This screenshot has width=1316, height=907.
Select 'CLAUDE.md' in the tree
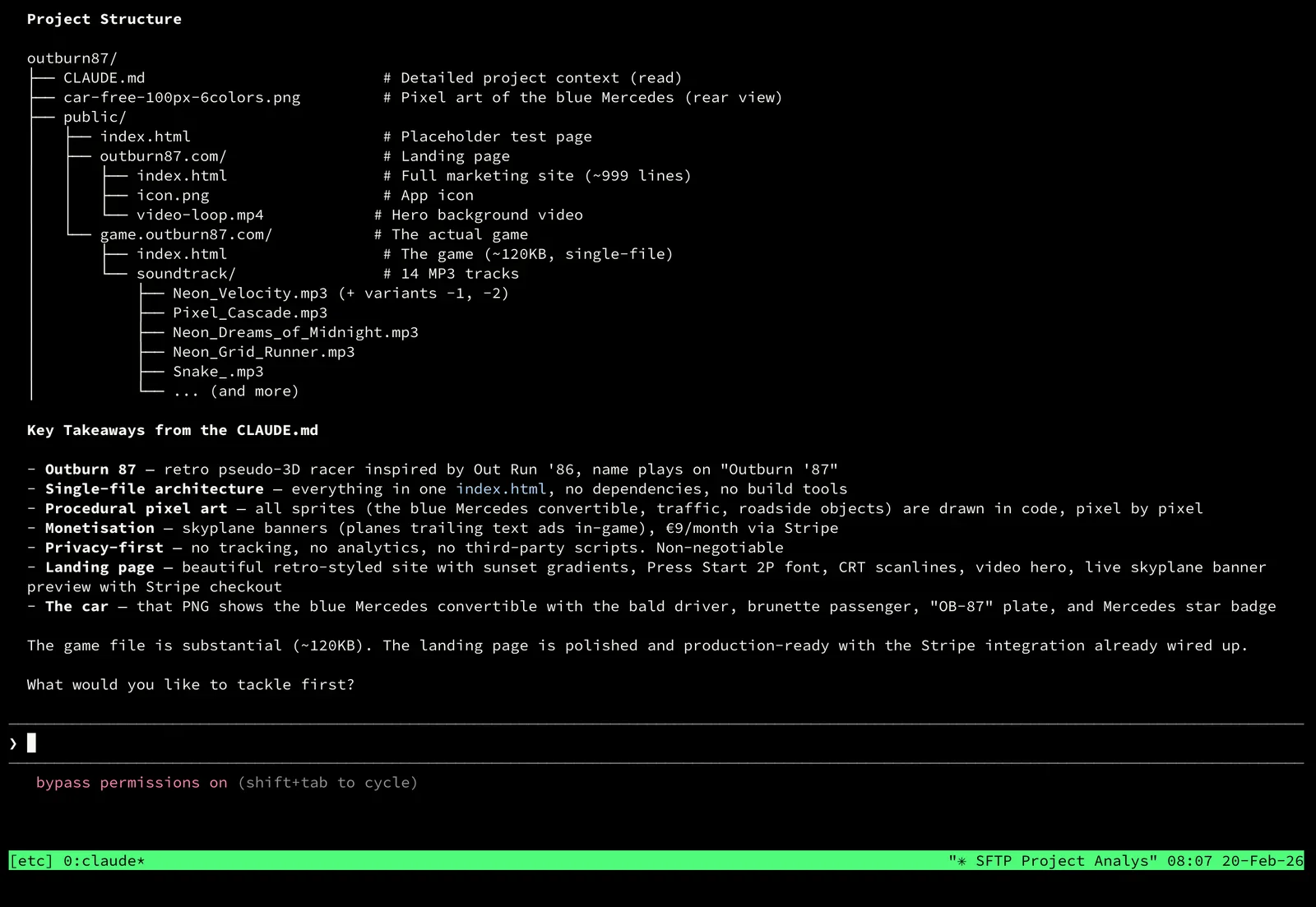[104, 78]
